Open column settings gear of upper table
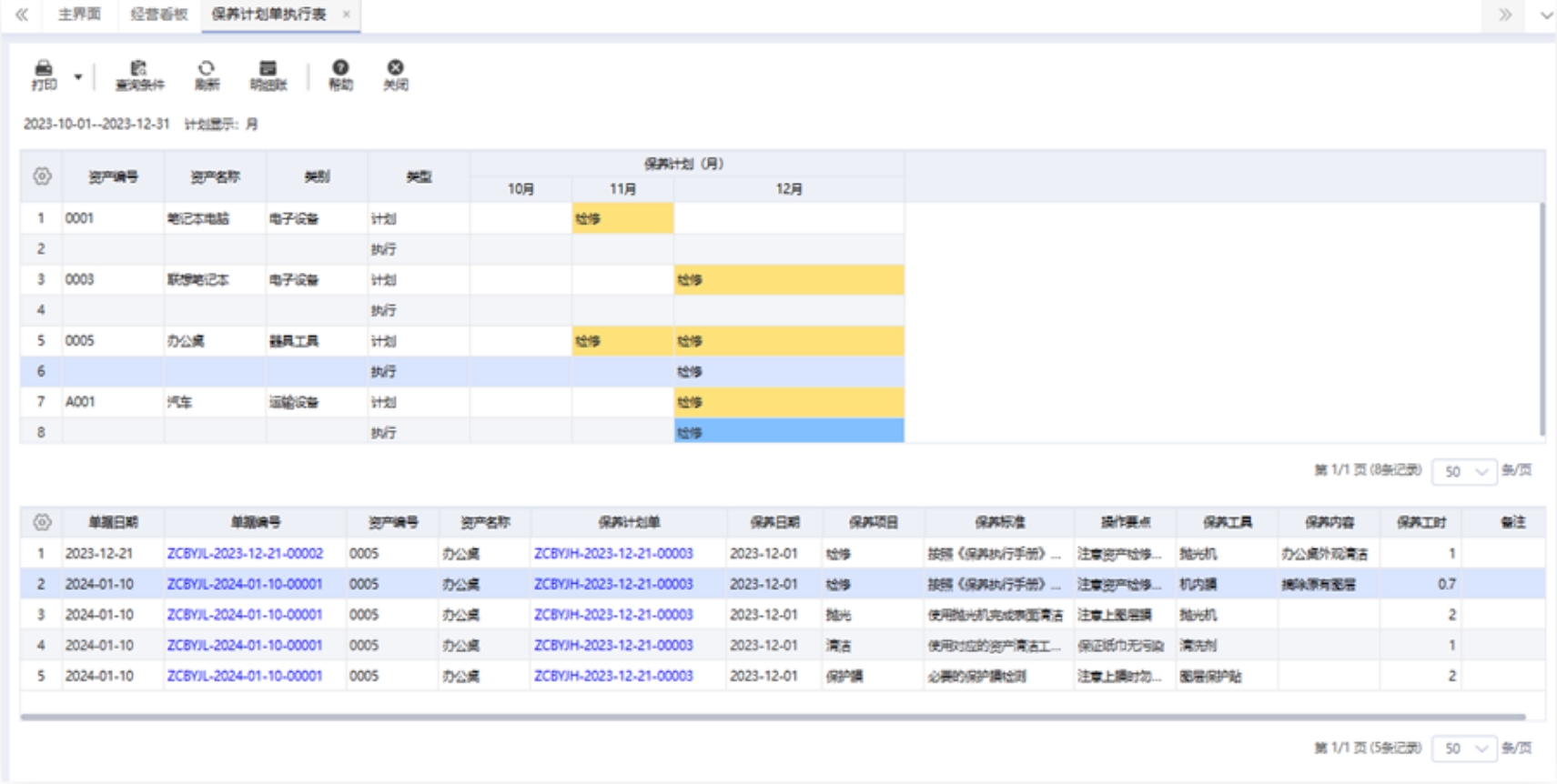The image size is (1557, 784). 42,176
